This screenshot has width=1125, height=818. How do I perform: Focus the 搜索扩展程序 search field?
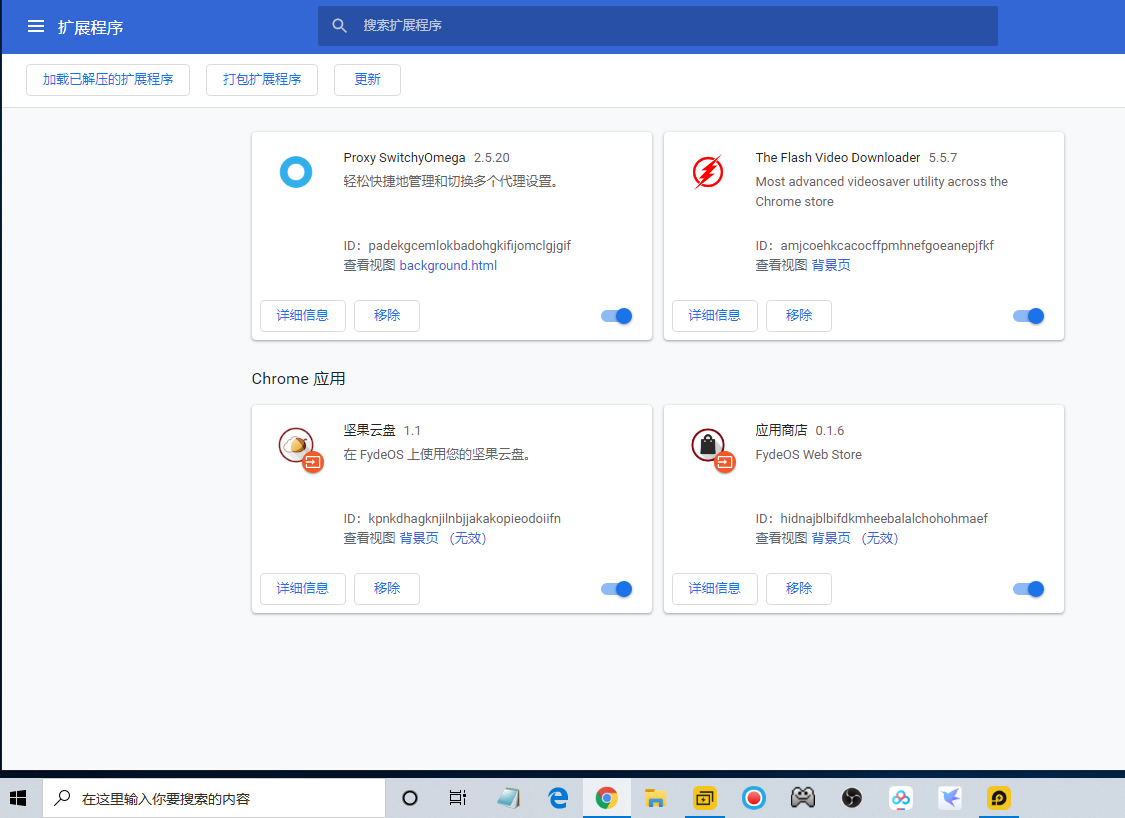pos(658,26)
